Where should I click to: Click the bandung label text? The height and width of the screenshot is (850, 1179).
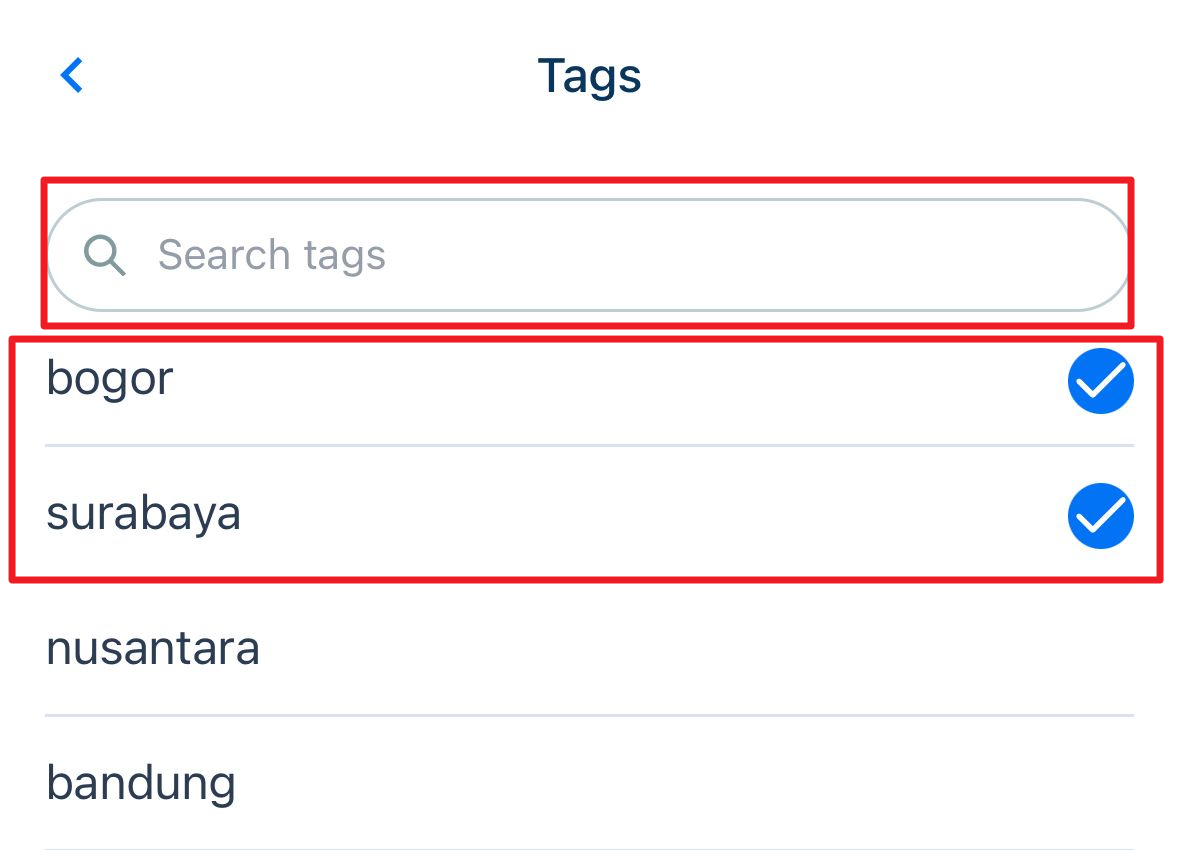coord(141,784)
